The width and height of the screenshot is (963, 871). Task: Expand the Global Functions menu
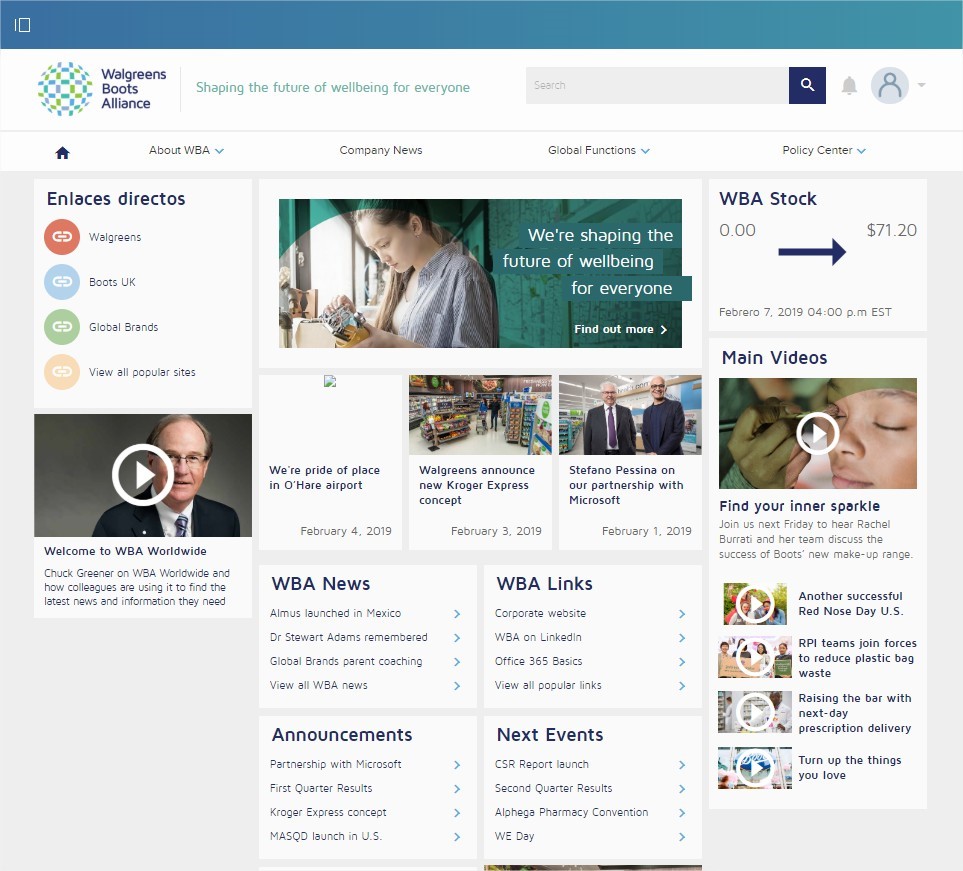coord(599,150)
